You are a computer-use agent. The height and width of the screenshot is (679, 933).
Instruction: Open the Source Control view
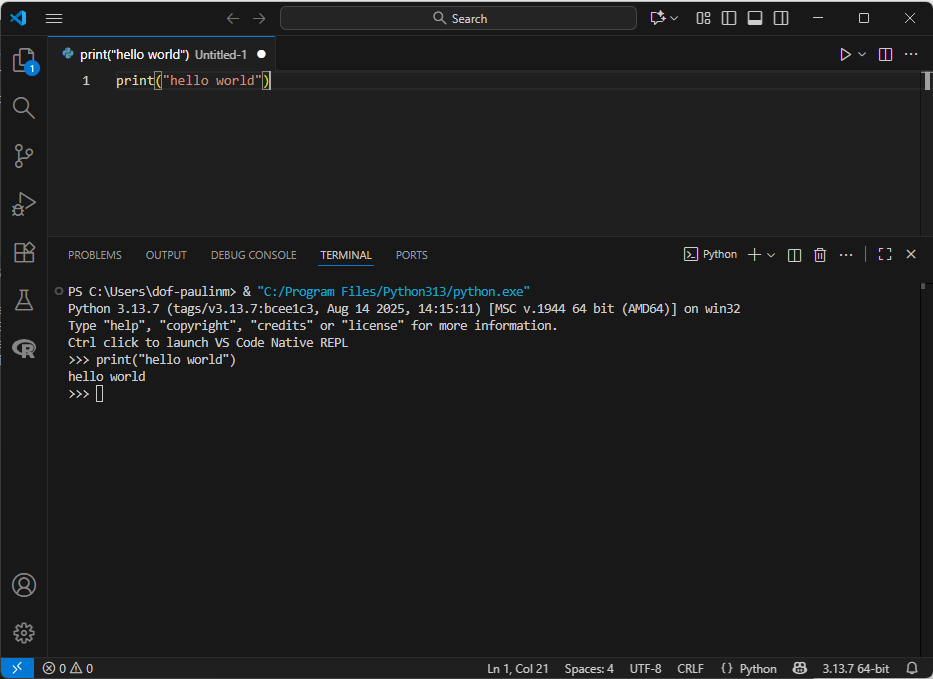(x=23, y=155)
